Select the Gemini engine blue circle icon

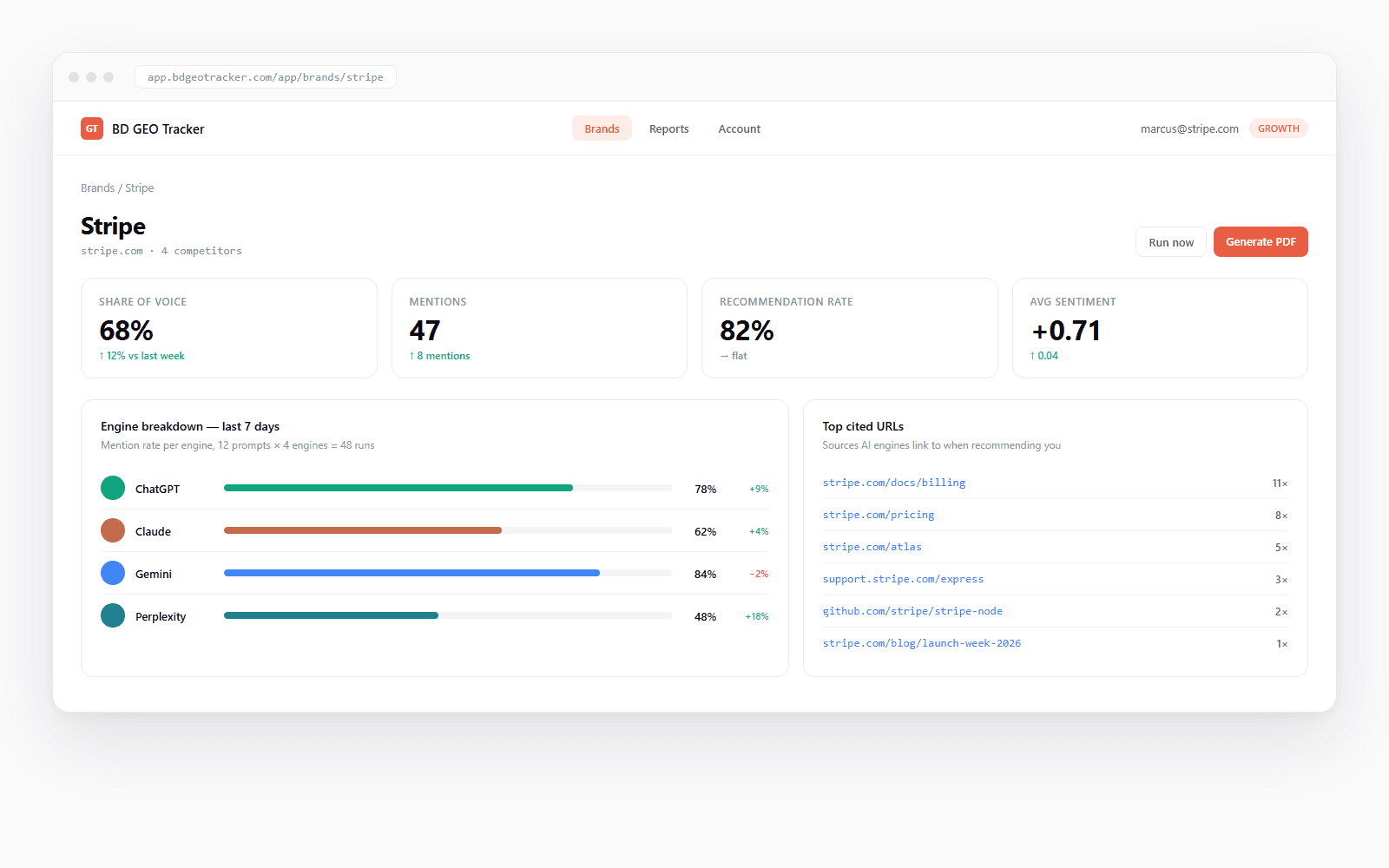[113, 573]
